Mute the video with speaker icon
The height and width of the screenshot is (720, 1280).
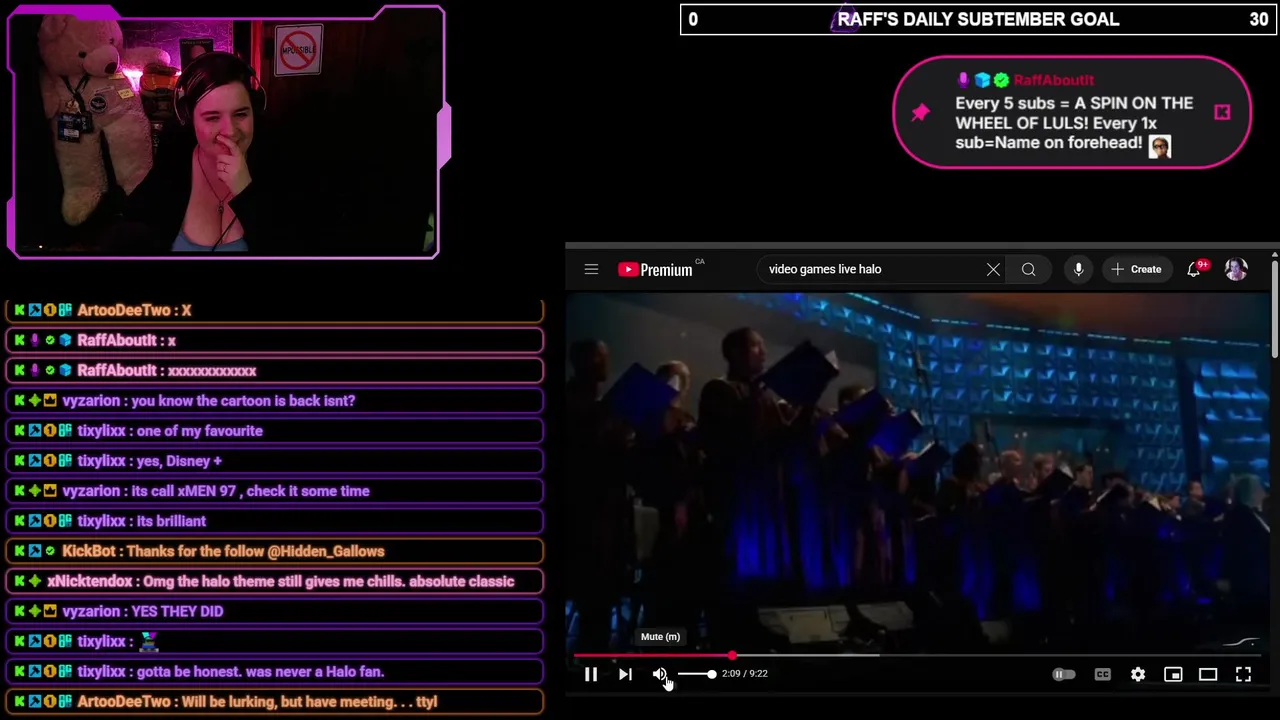tap(660, 674)
